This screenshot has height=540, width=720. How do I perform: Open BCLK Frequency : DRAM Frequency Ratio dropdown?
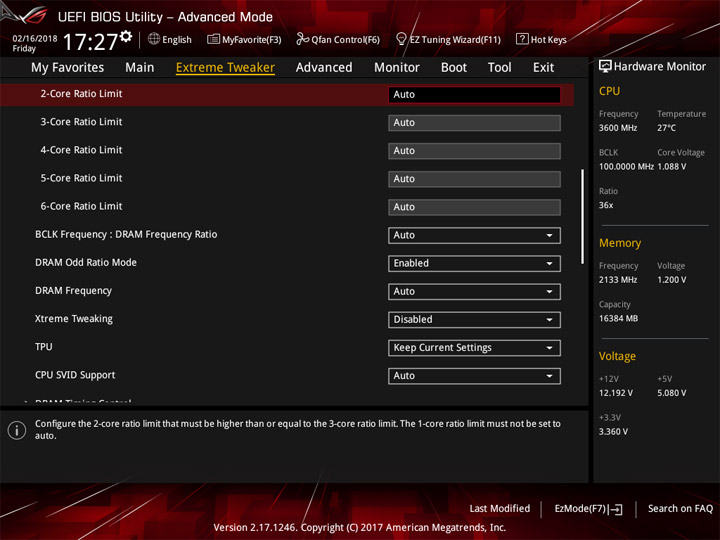(474, 235)
